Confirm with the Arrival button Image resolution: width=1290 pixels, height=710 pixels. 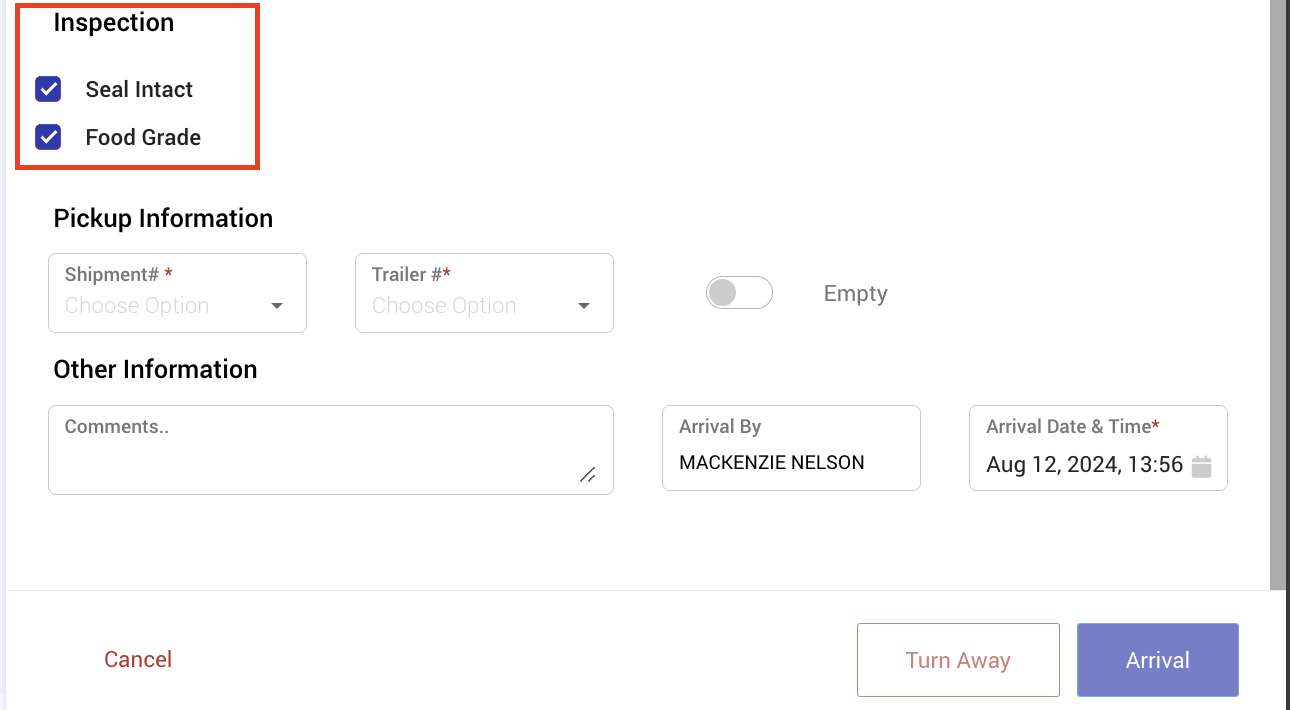(1158, 660)
